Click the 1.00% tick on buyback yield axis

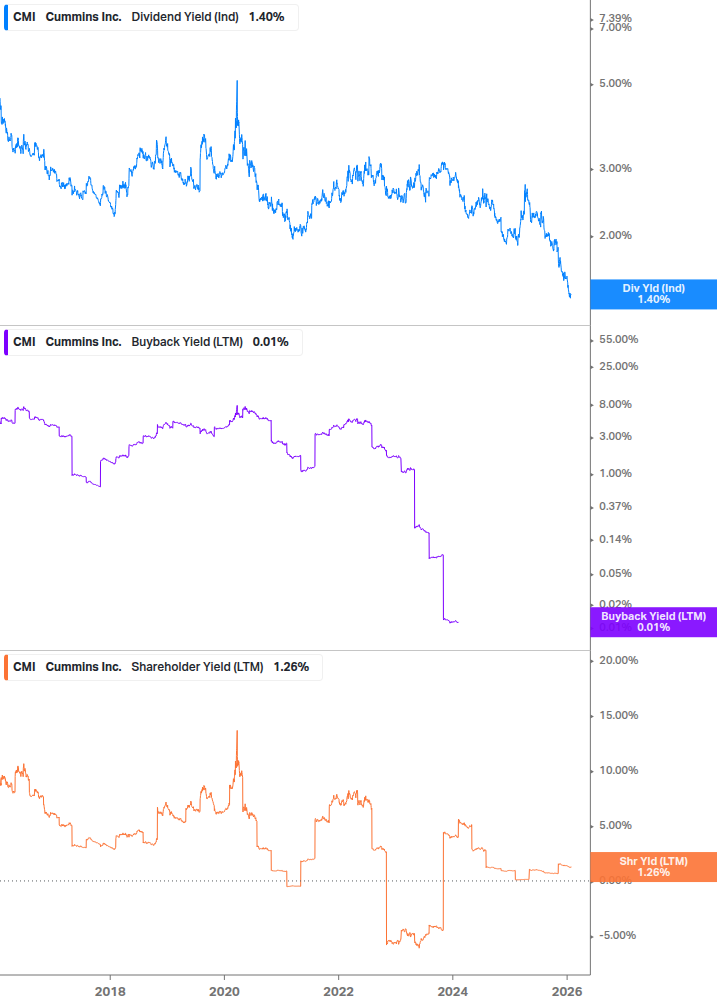[615, 474]
